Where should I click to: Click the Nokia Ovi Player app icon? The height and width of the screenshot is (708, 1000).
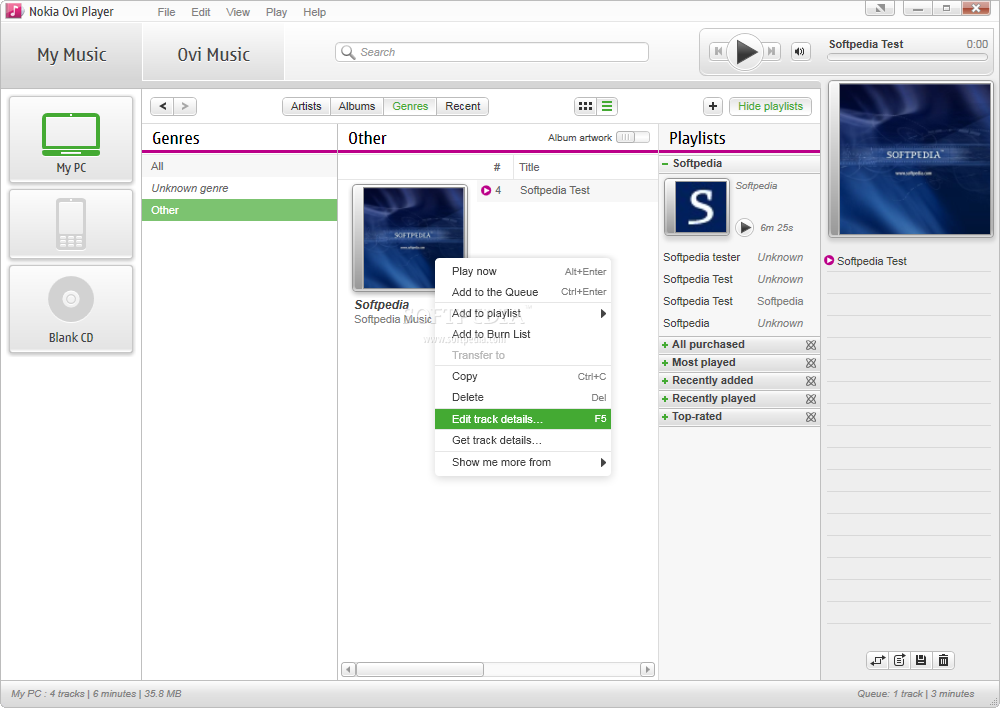click(x=14, y=11)
